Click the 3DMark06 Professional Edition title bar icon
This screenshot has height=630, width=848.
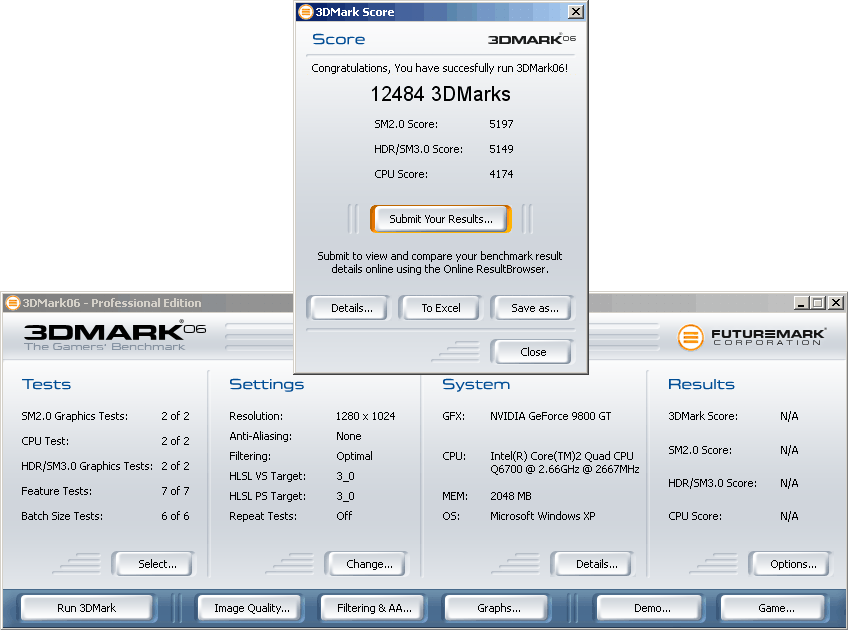pyautogui.click(x=13, y=303)
